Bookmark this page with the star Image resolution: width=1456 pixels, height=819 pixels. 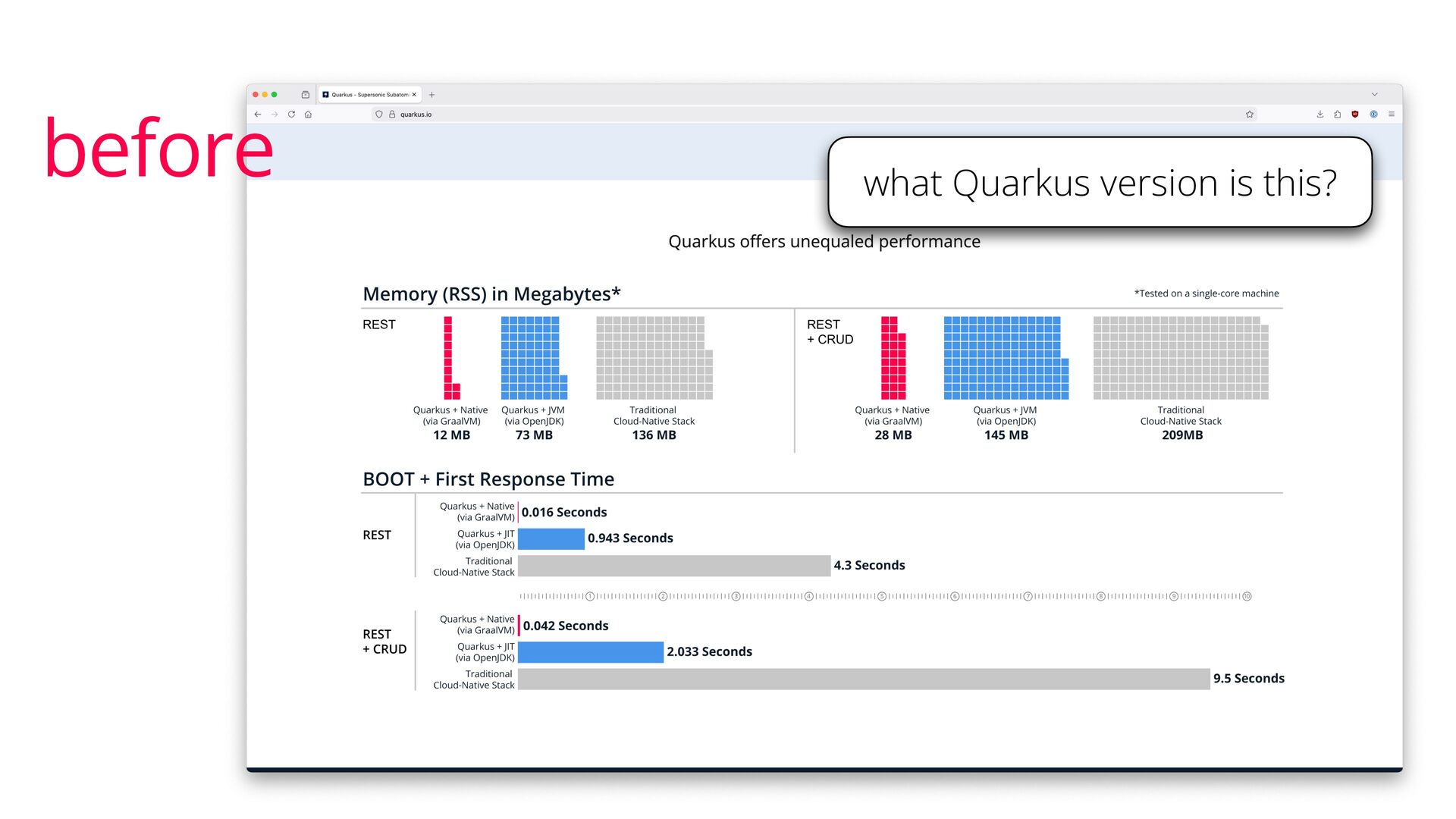click(x=1249, y=115)
